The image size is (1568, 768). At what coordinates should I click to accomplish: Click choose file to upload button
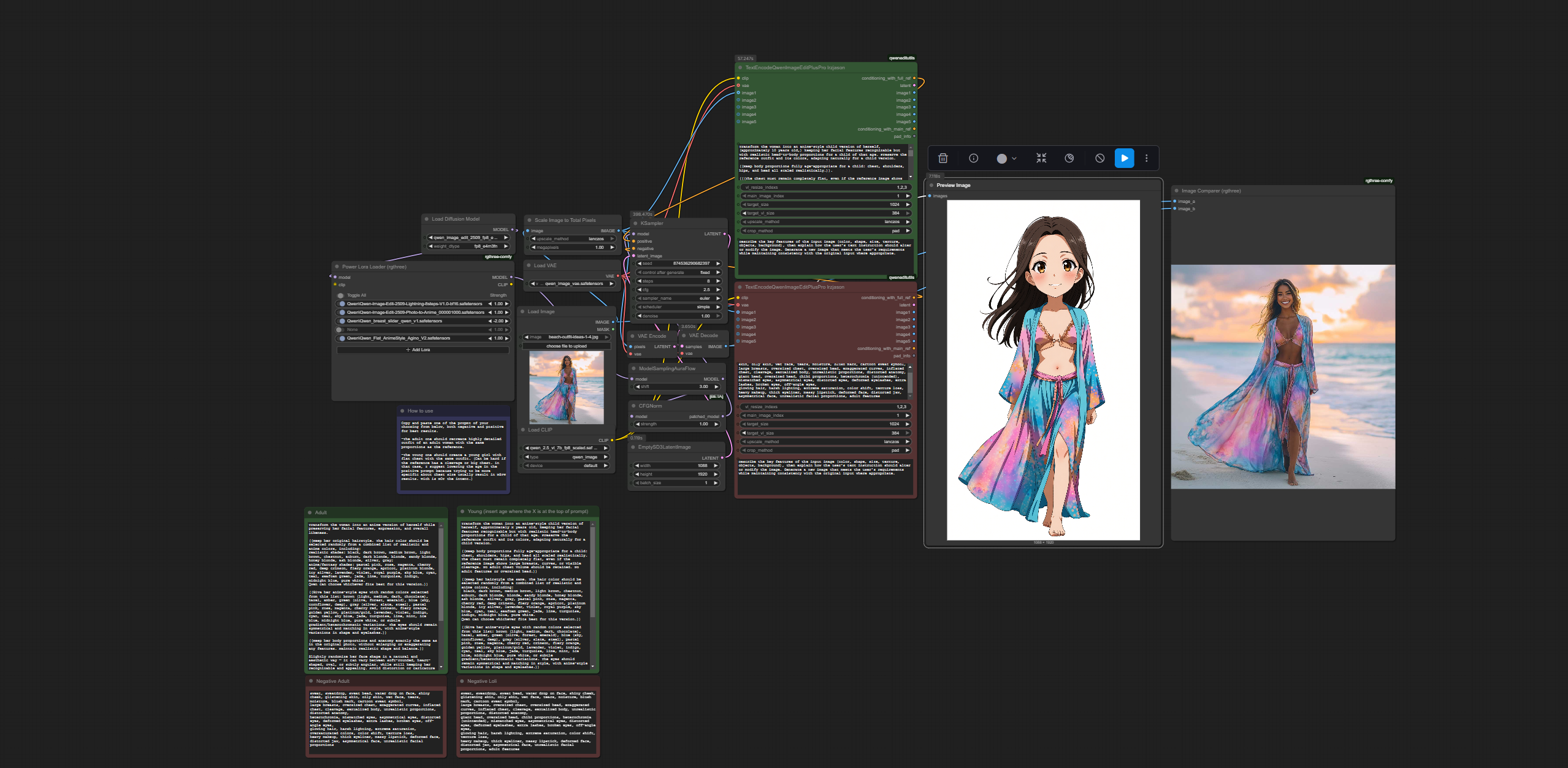pos(566,346)
